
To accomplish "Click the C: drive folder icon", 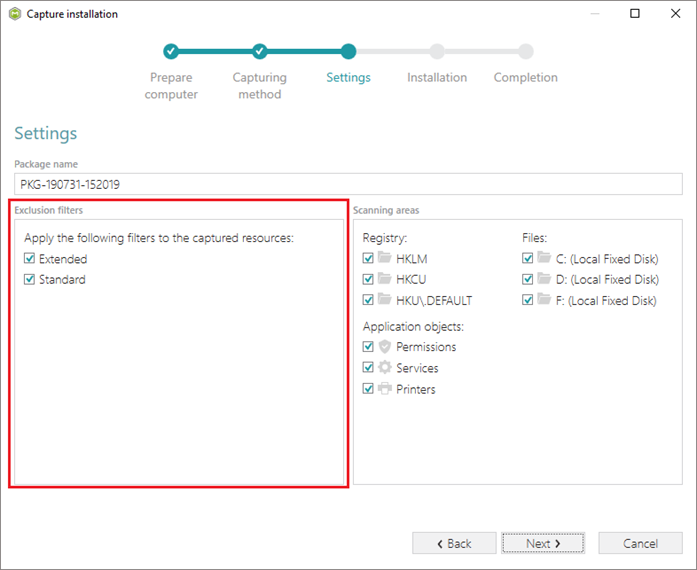I will tap(544, 257).
